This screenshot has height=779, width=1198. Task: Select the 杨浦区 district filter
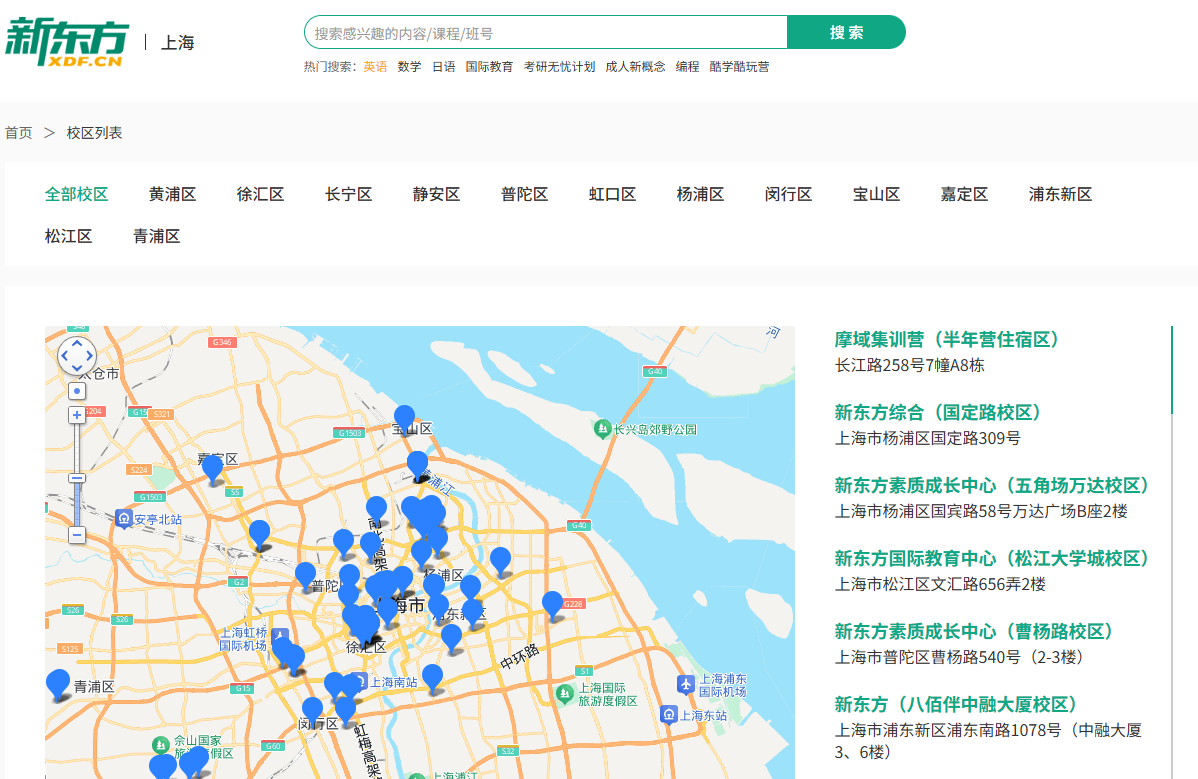tap(701, 194)
